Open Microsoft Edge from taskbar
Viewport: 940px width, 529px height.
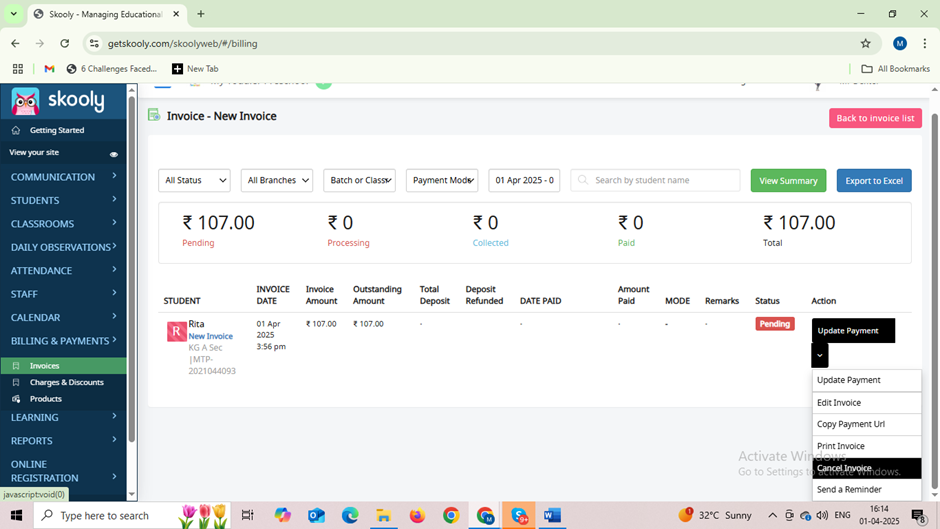tap(350, 515)
